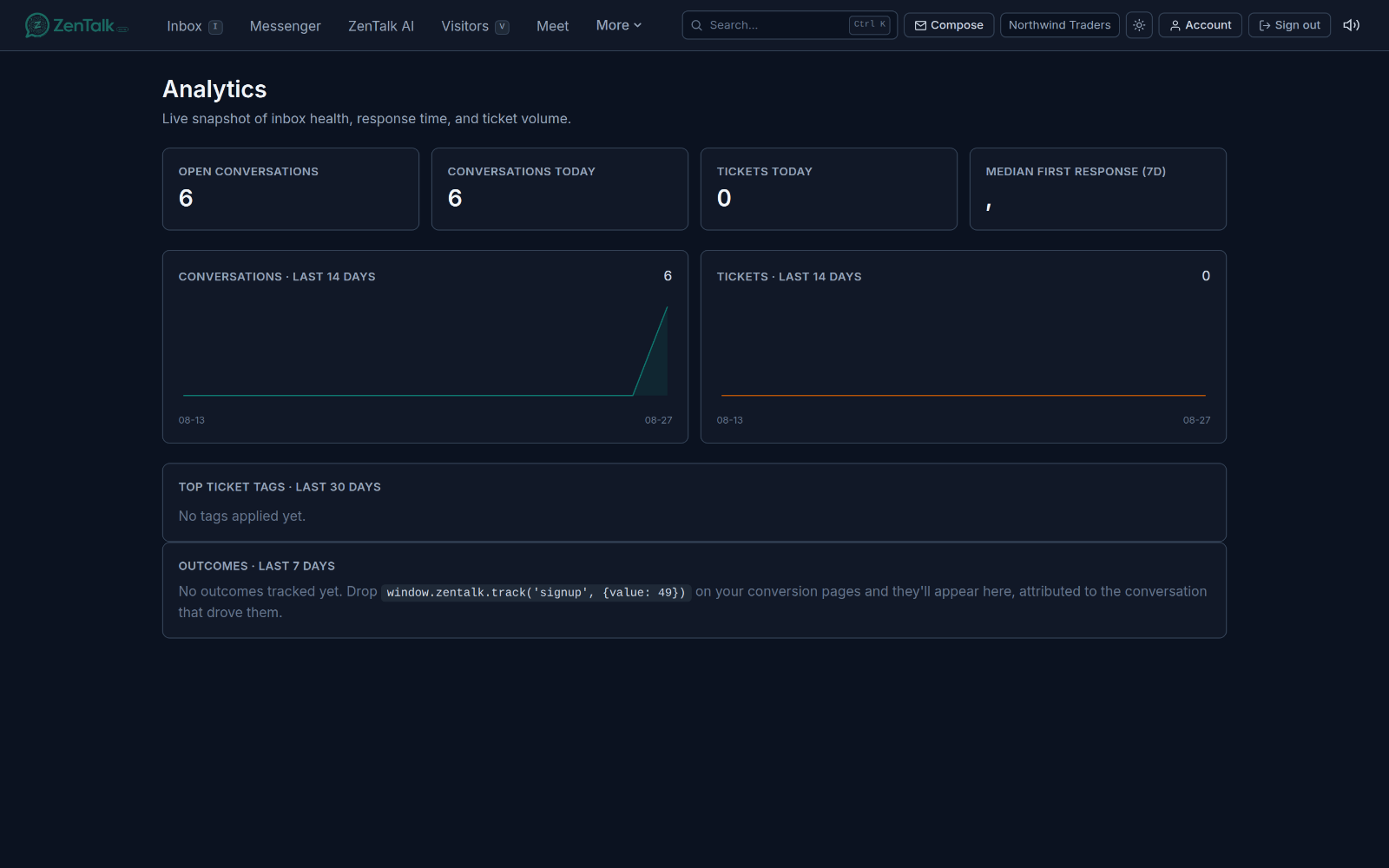Click the Ctrl K shortcut badge

click(870, 24)
